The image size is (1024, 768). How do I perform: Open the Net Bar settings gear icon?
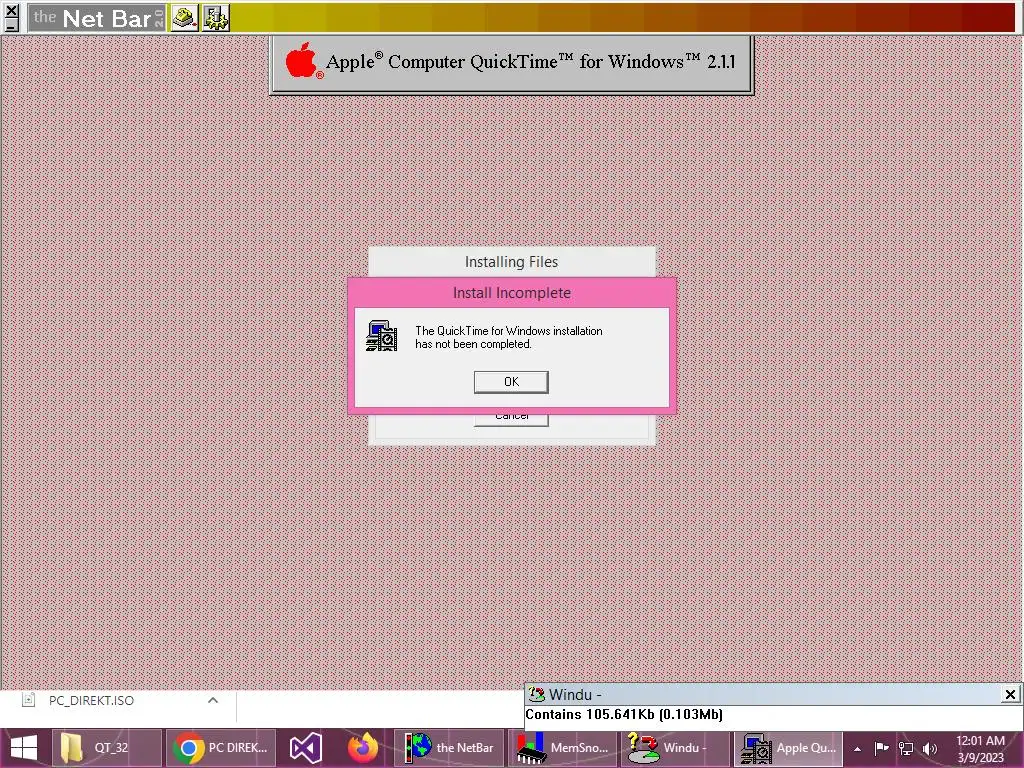click(216, 18)
